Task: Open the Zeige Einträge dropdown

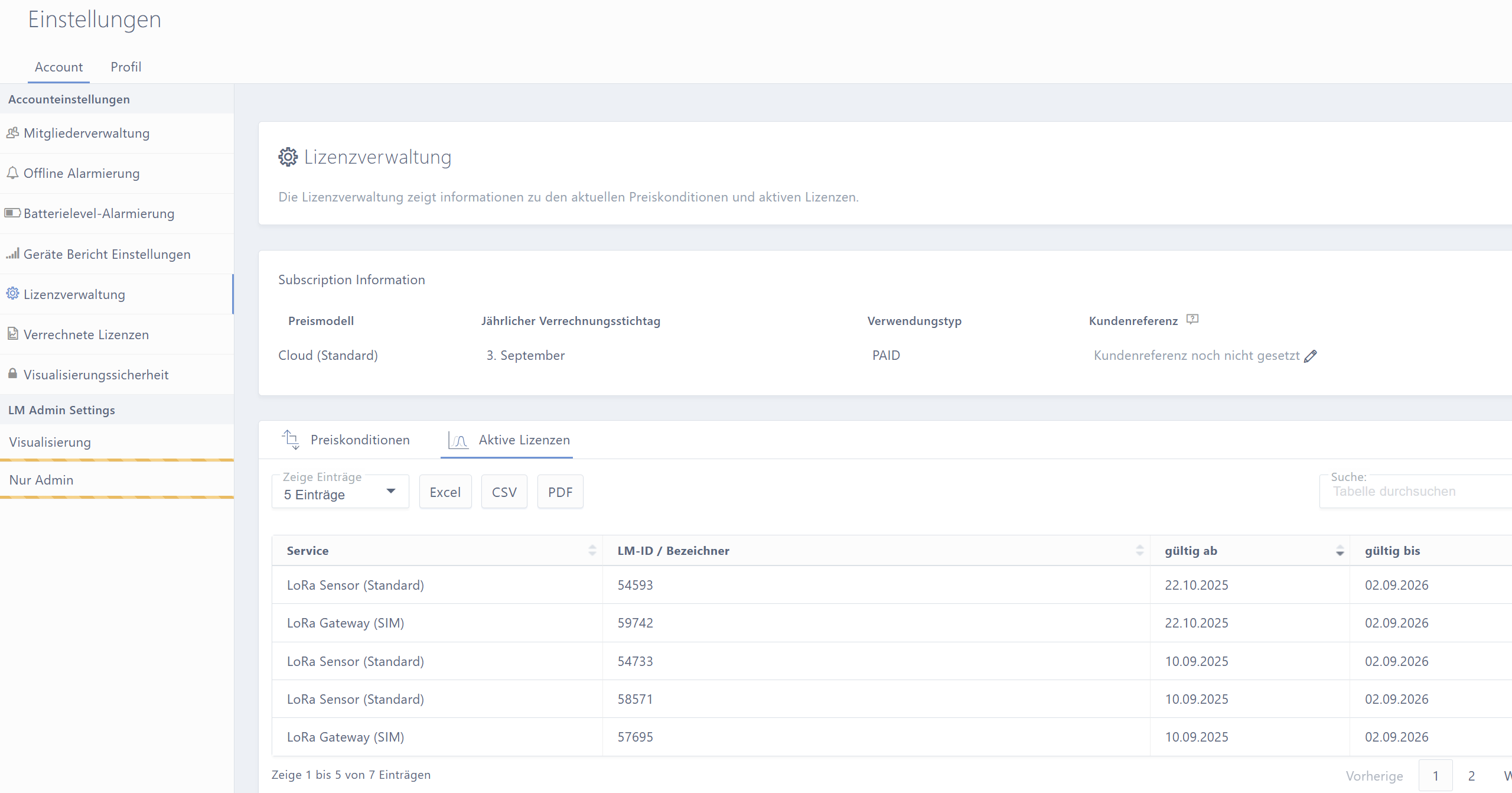Action: 340,492
